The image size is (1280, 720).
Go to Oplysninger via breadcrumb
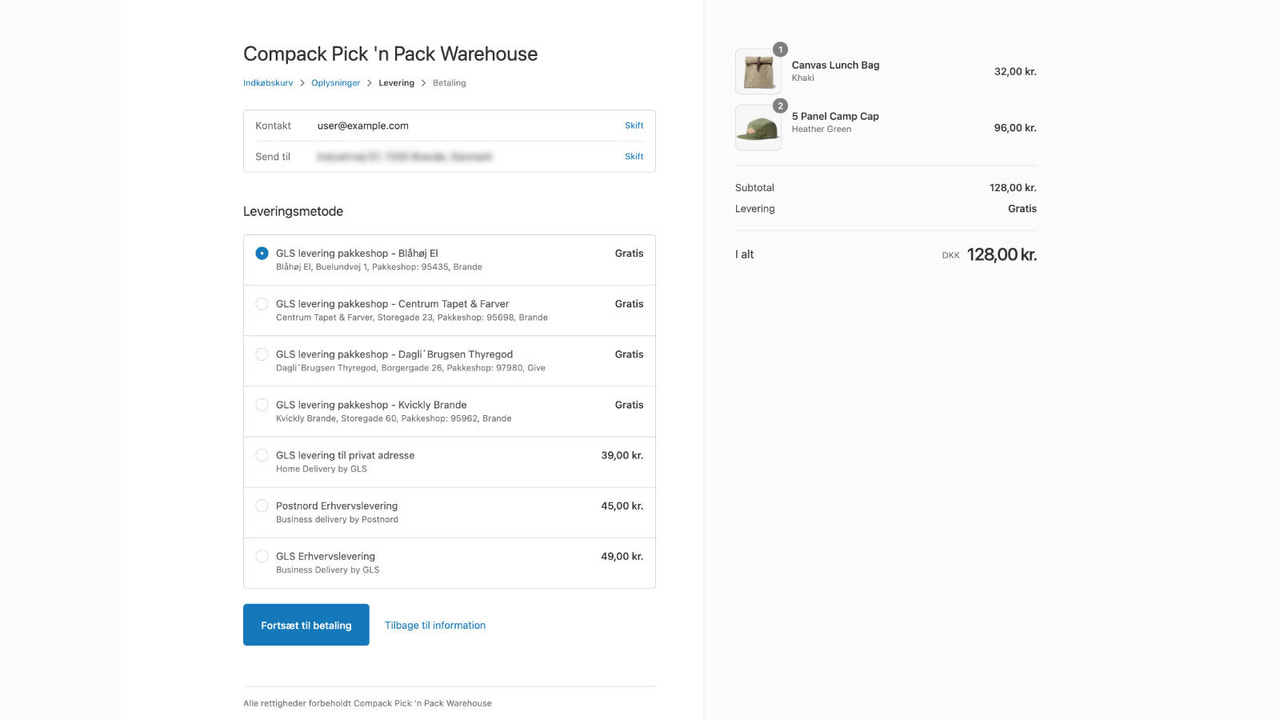tap(334, 83)
